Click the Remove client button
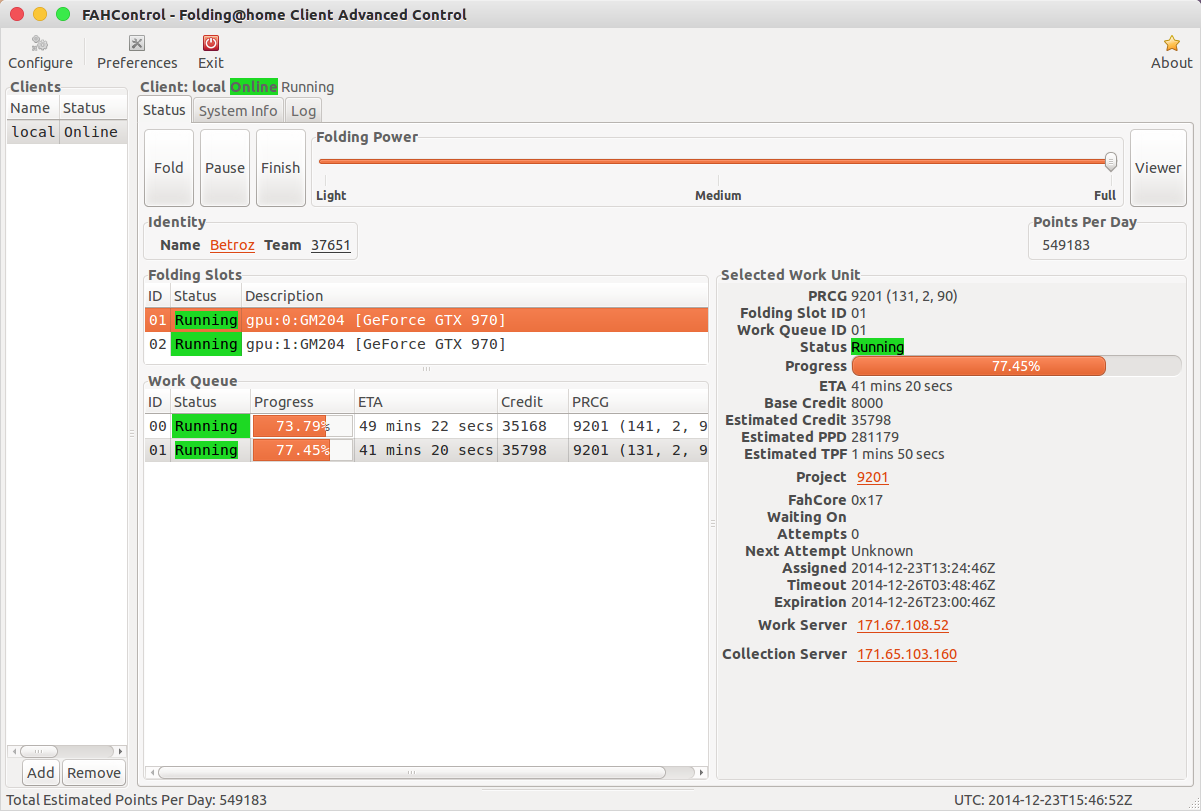This screenshot has width=1201, height=811. point(94,772)
